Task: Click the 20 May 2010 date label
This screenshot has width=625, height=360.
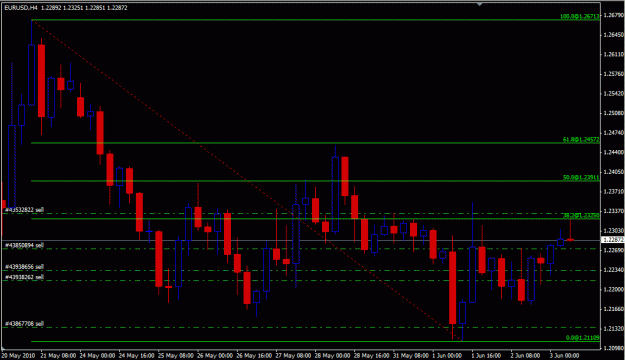Action: coord(18,355)
